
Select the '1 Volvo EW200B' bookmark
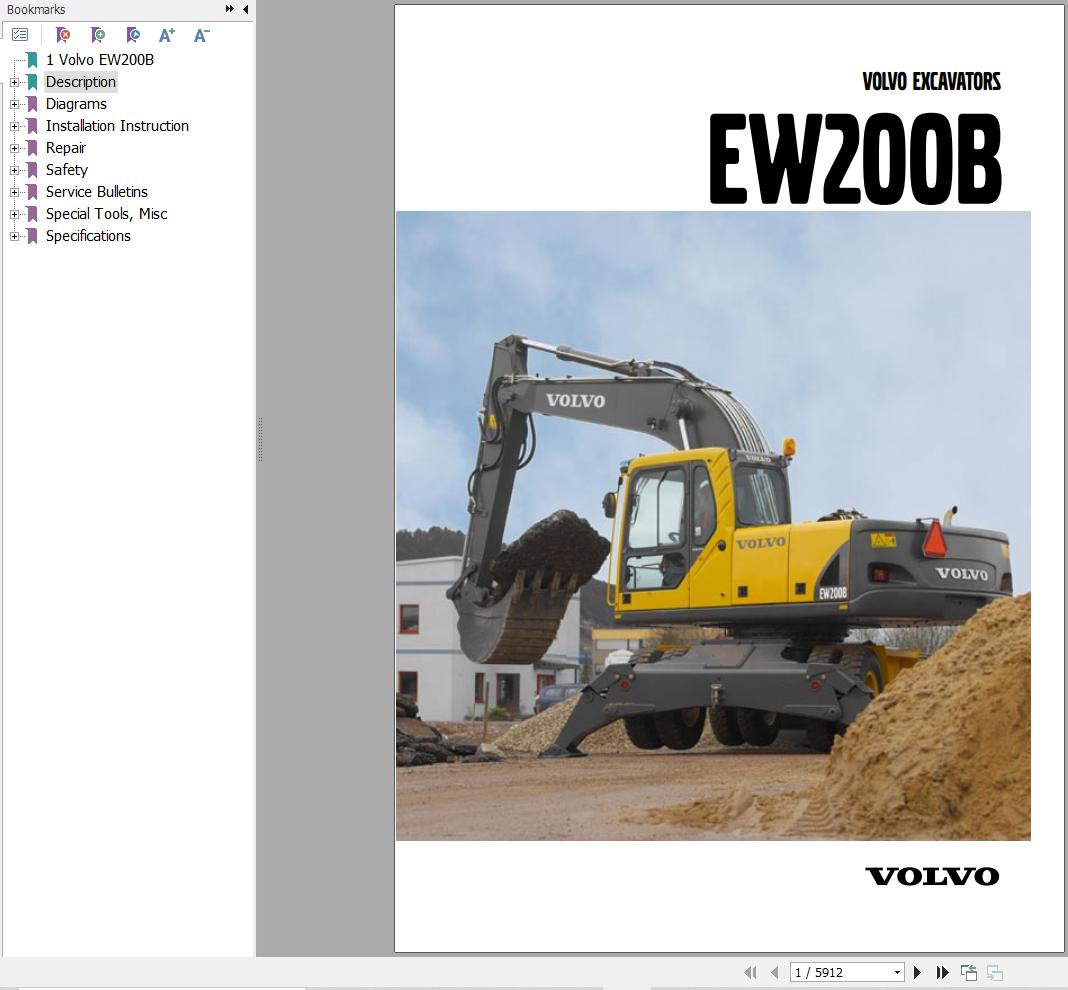click(x=99, y=60)
